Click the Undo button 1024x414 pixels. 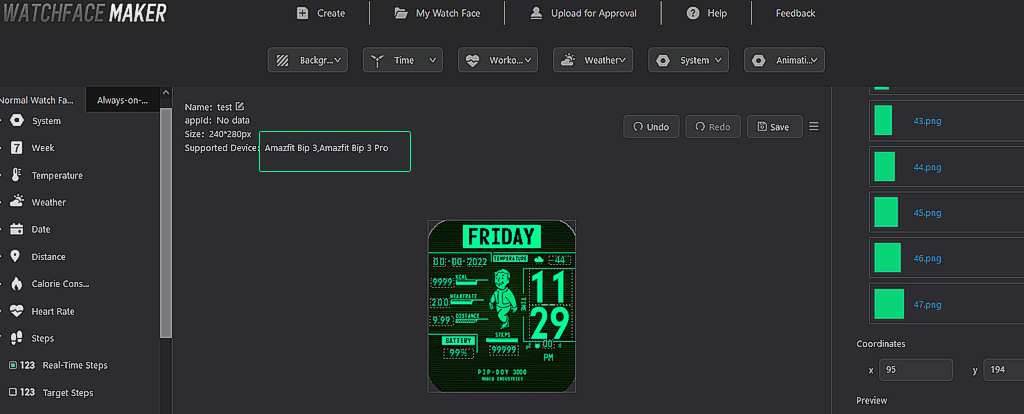pyautogui.click(x=651, y=127)
